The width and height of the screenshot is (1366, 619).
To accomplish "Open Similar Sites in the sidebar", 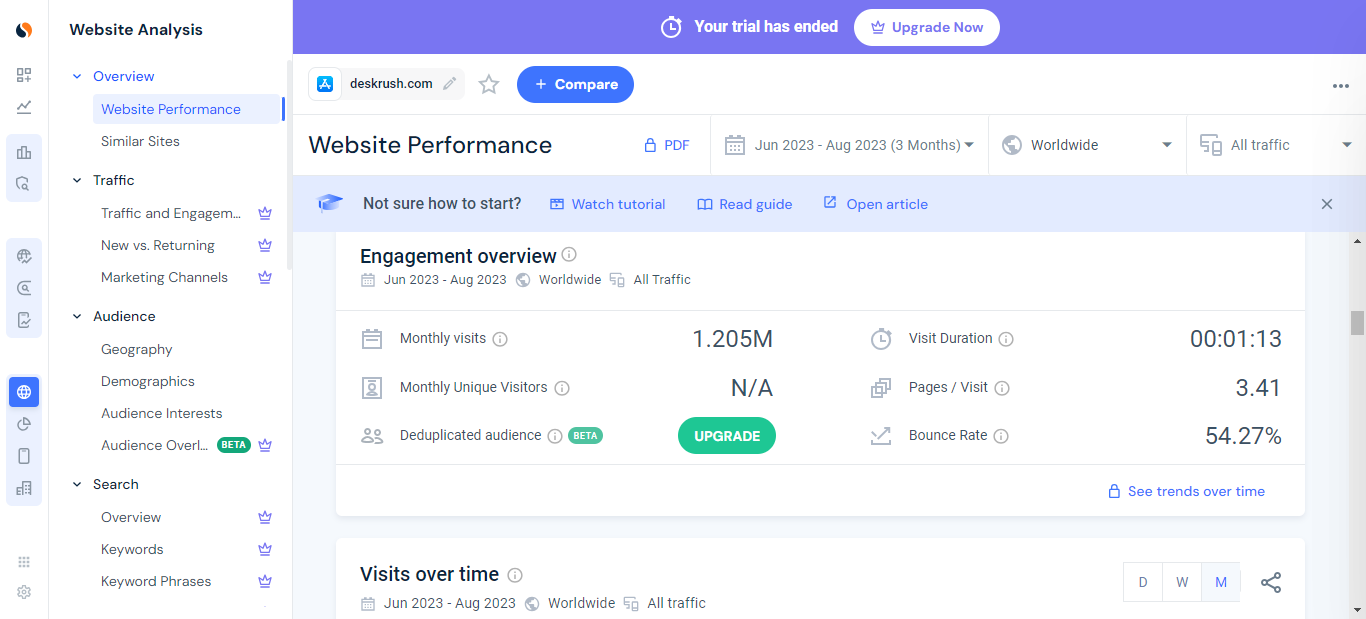I will [140, 141].
